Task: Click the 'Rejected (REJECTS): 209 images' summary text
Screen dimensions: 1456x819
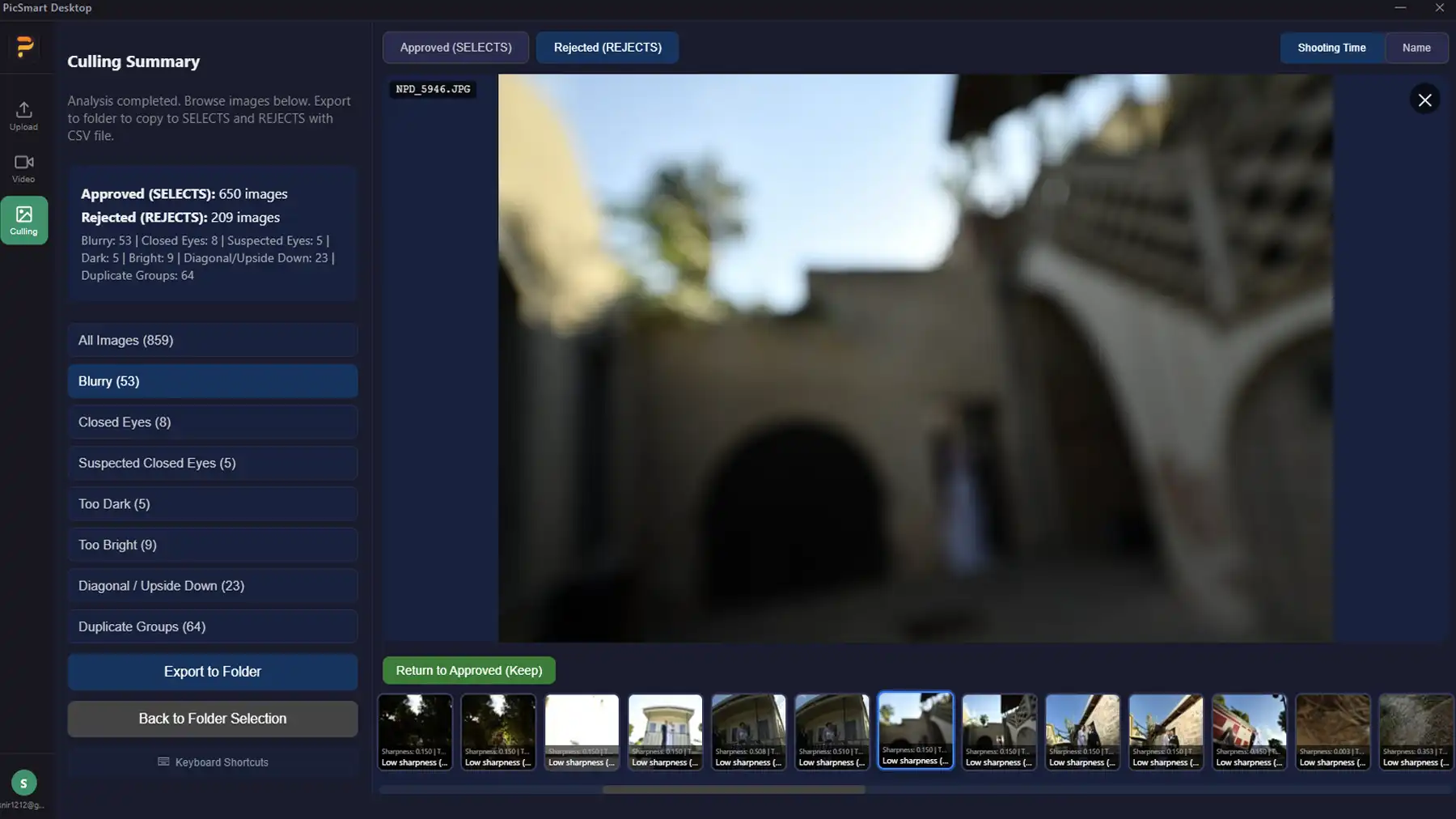Action: pos(180,218)
